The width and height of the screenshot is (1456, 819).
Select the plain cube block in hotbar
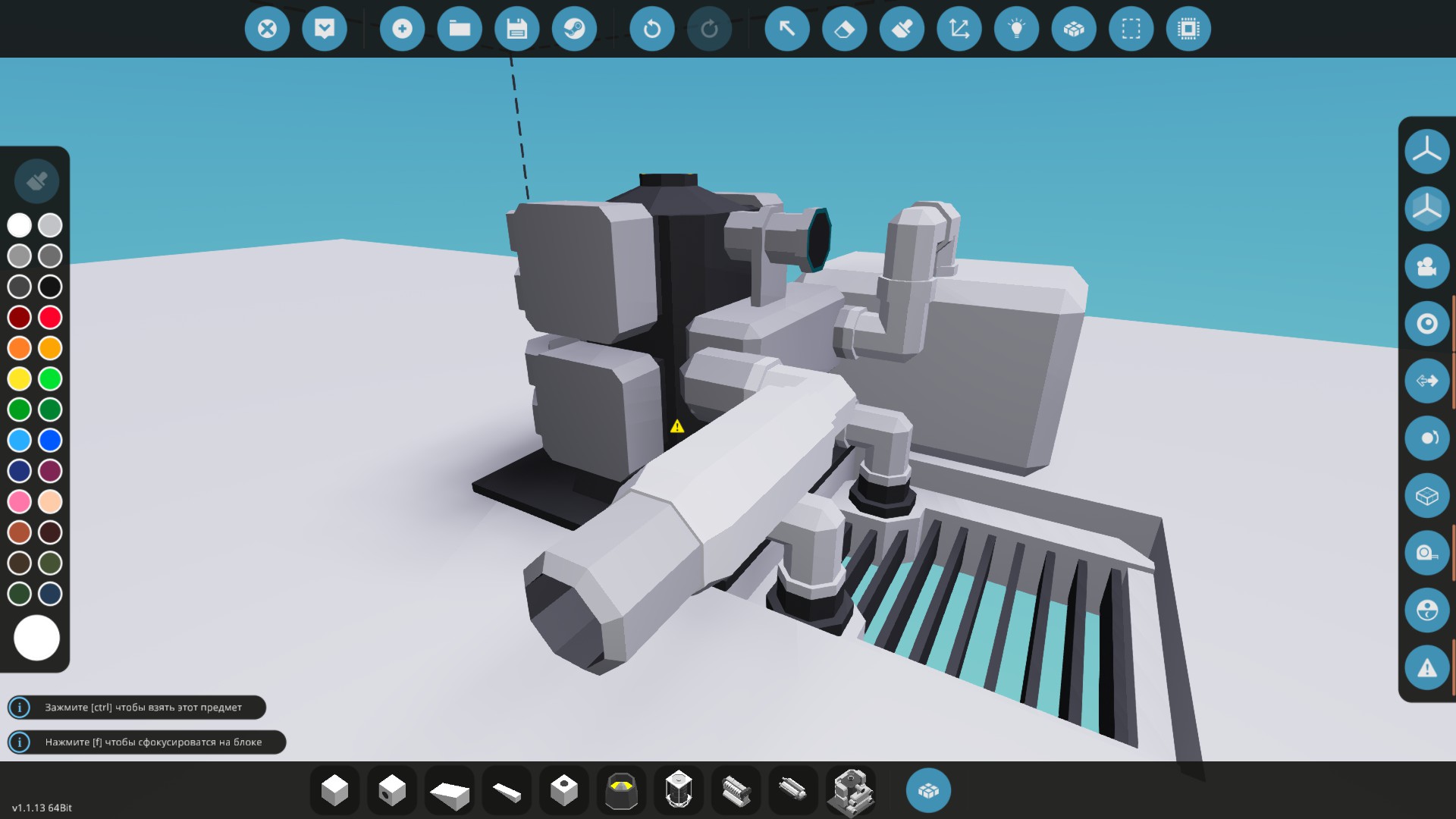tap(334, 790)
